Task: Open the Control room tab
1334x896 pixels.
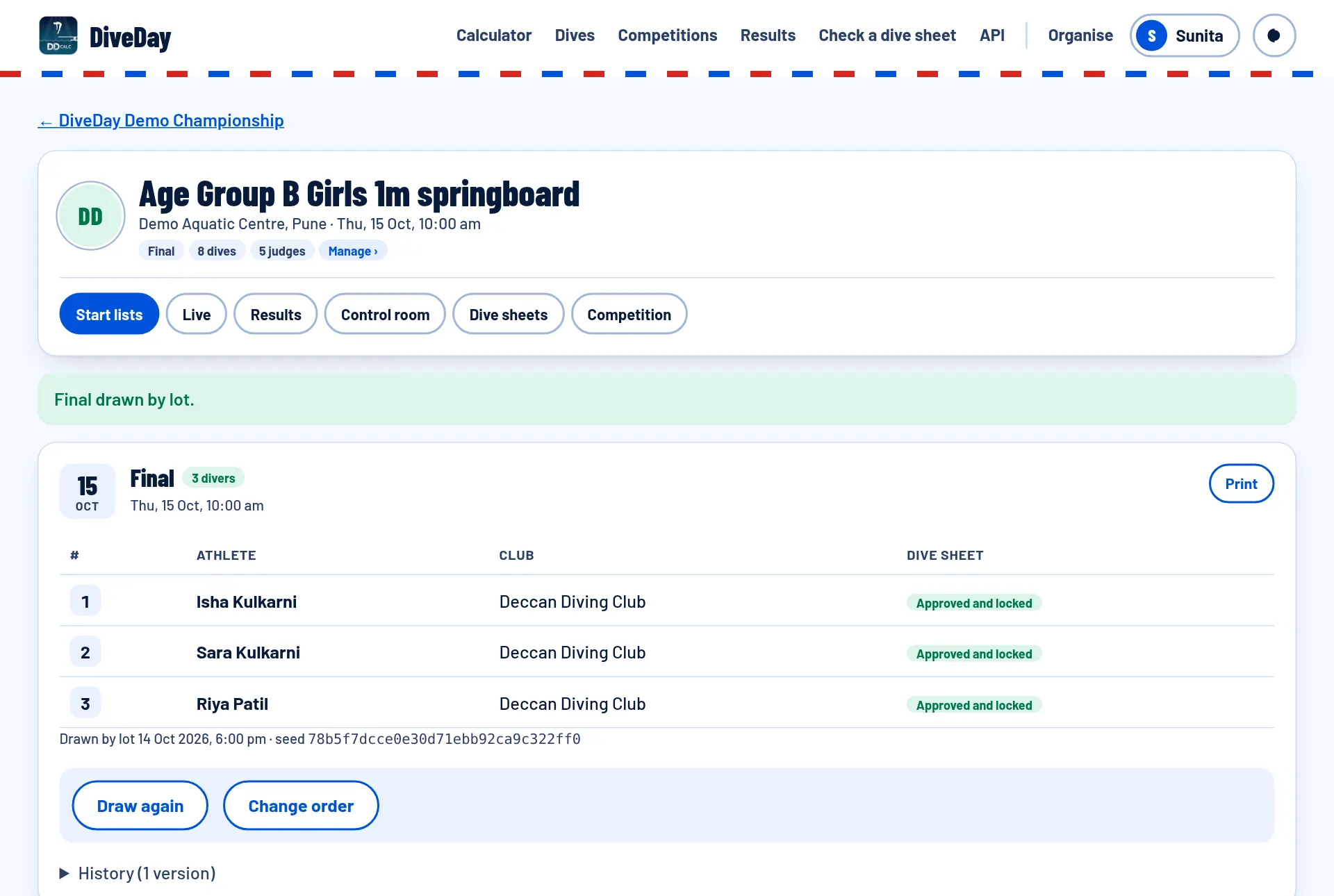Action: 385,314
